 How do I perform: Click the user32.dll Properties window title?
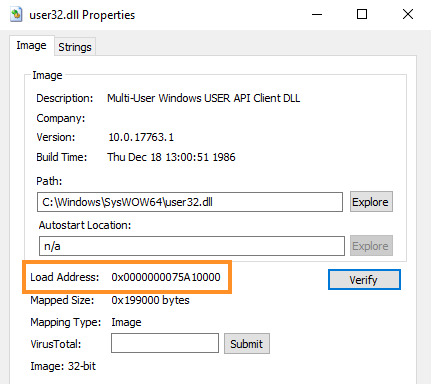pyautogui.click(x=82, y=15)
